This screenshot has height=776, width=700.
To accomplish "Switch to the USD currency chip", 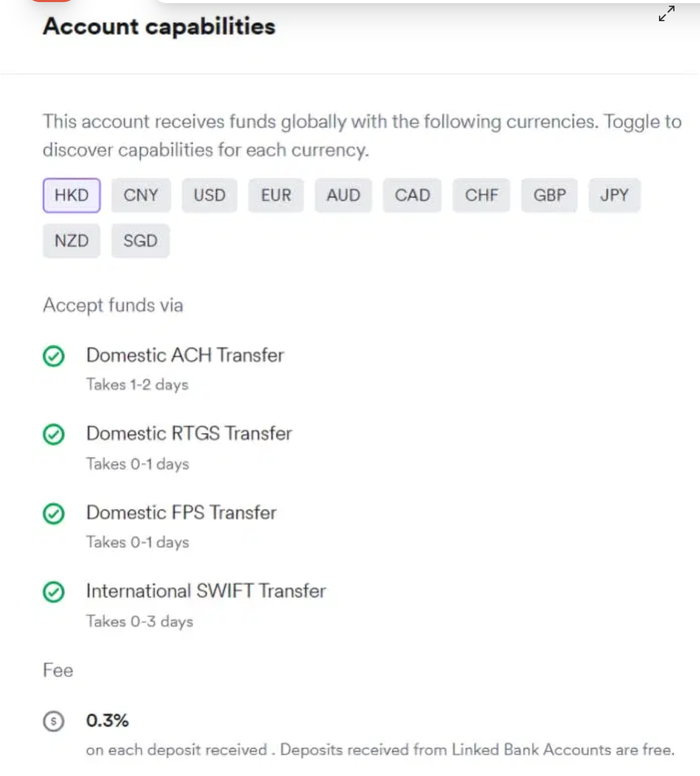I will pyautogui.click(x=209, y=195).
